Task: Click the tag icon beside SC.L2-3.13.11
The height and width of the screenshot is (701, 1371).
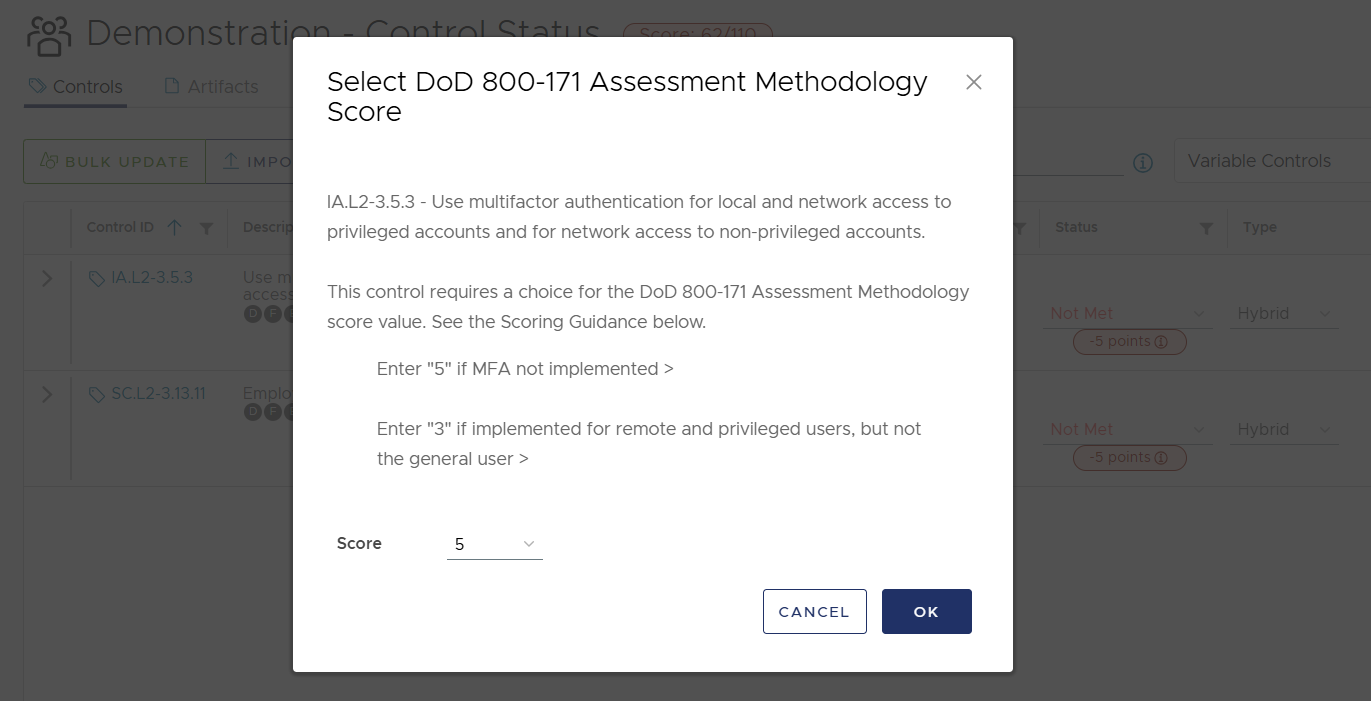Action: tap(97, 395)
